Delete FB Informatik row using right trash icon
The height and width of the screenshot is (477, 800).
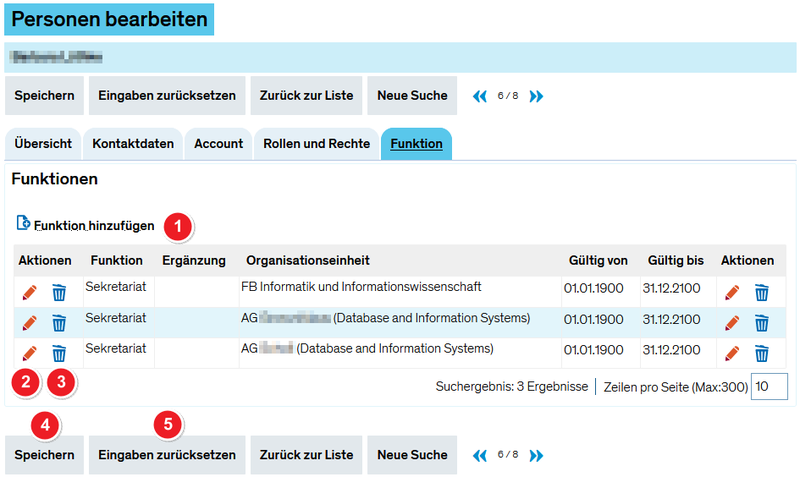pos(762,293)
